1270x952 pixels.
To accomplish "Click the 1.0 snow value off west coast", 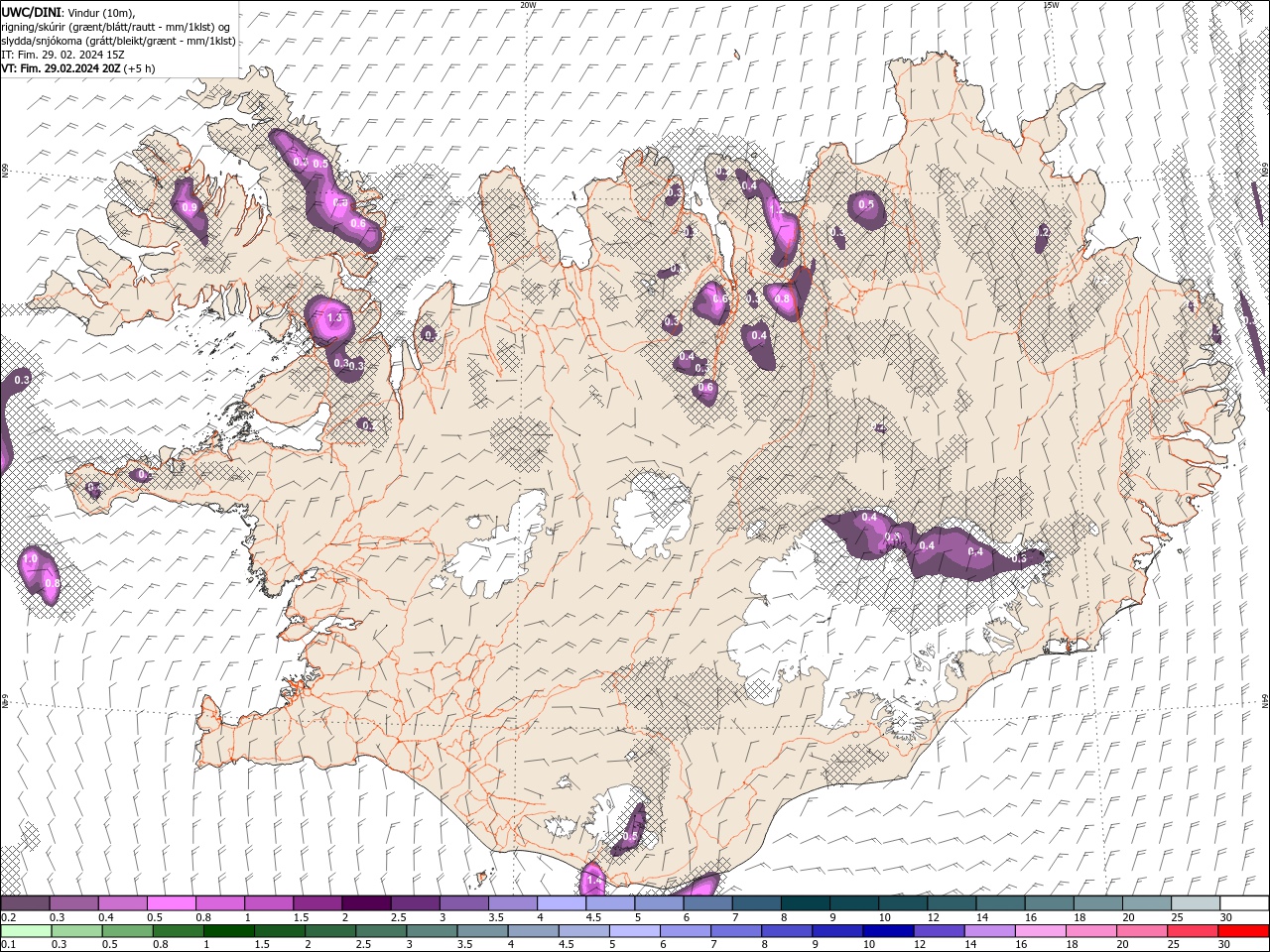I will (x=30, y=560).
